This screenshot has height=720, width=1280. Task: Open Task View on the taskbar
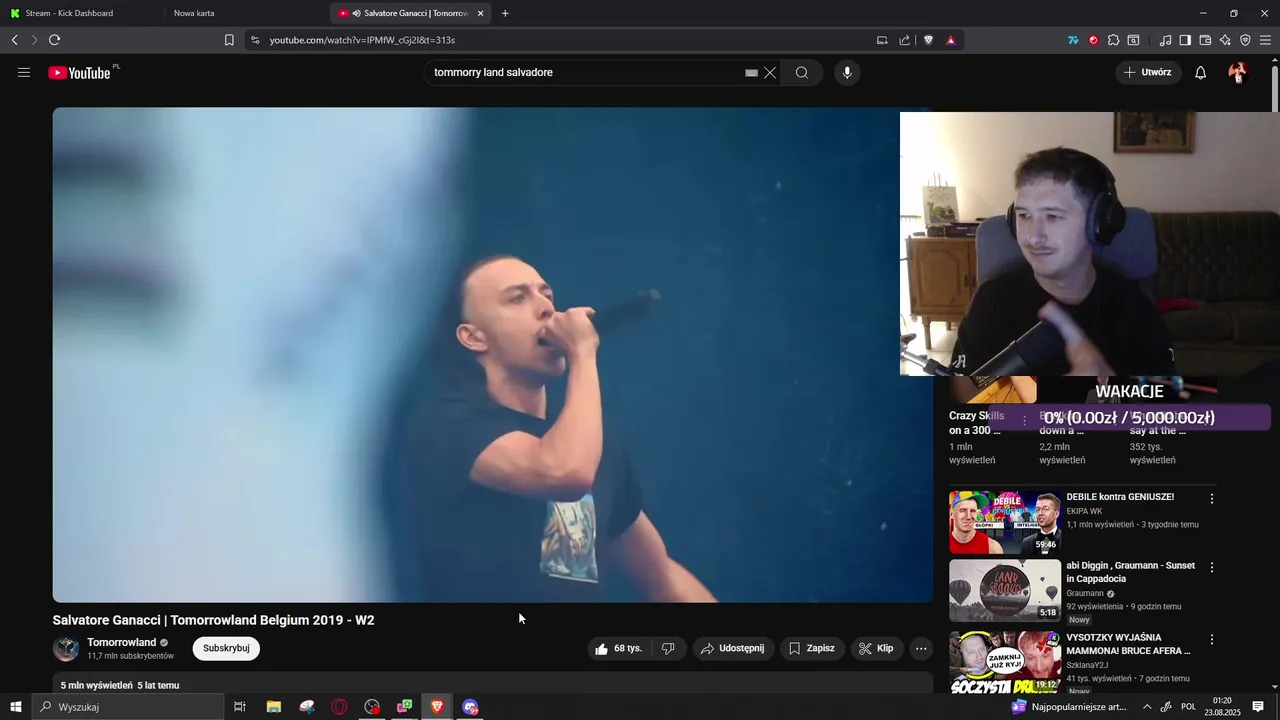(x=240, y=707)
